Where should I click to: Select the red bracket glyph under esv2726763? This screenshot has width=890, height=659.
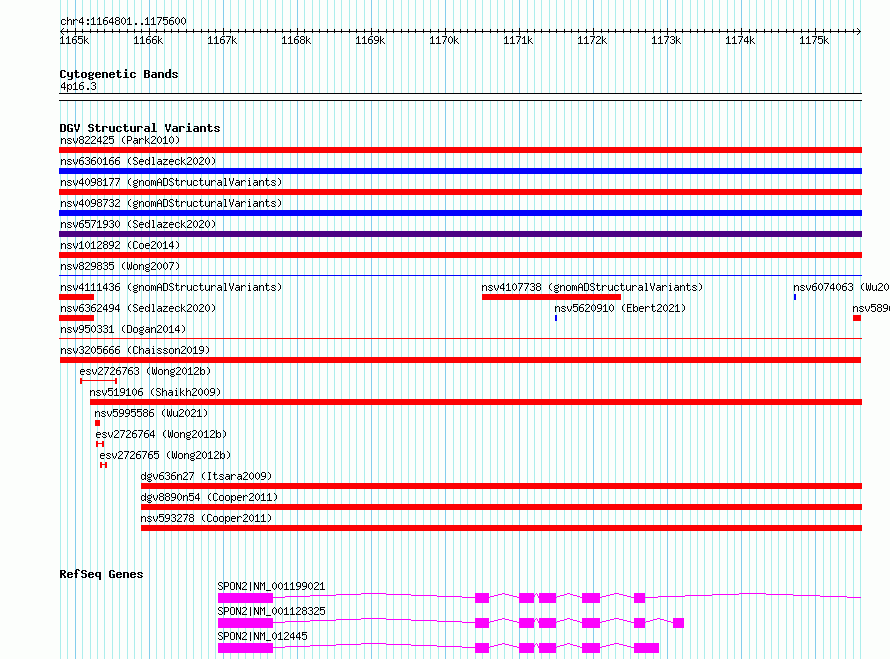(x=98, y=381)
